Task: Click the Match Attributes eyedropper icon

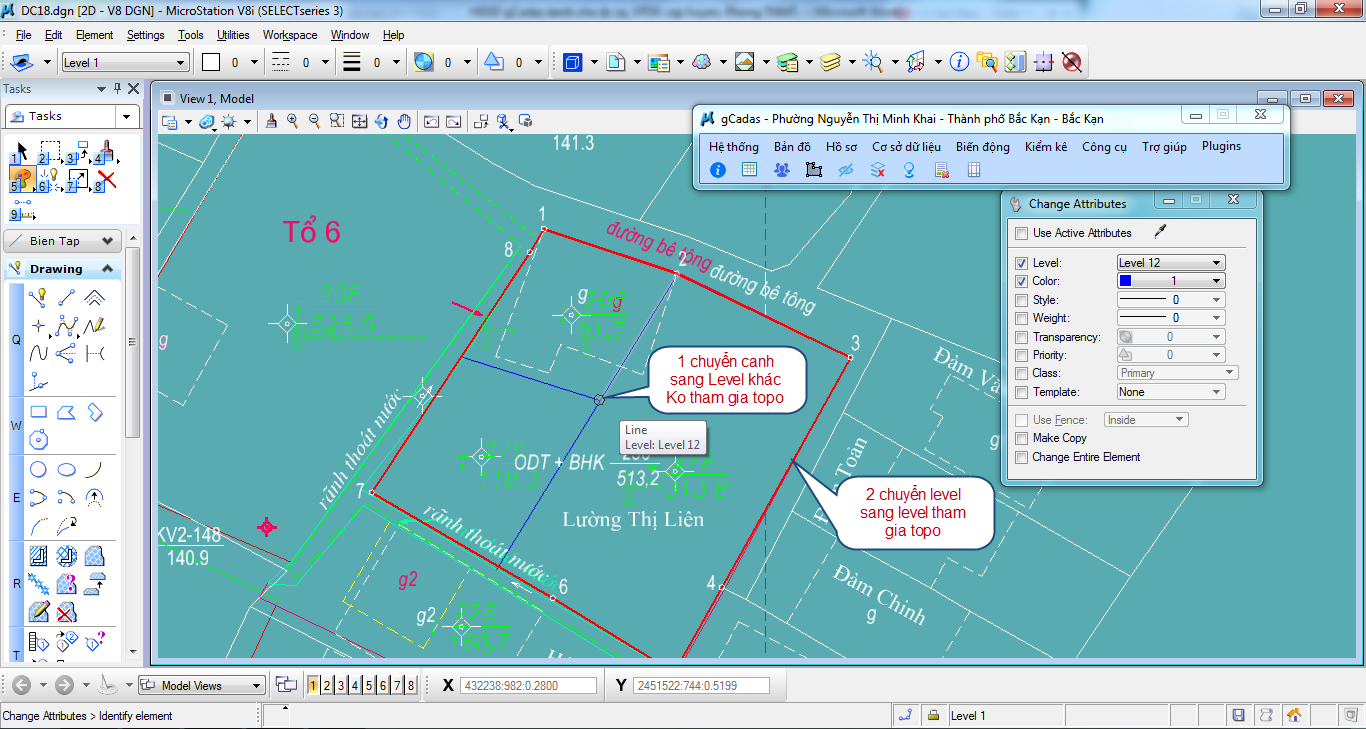Action: pos(1160,232)
